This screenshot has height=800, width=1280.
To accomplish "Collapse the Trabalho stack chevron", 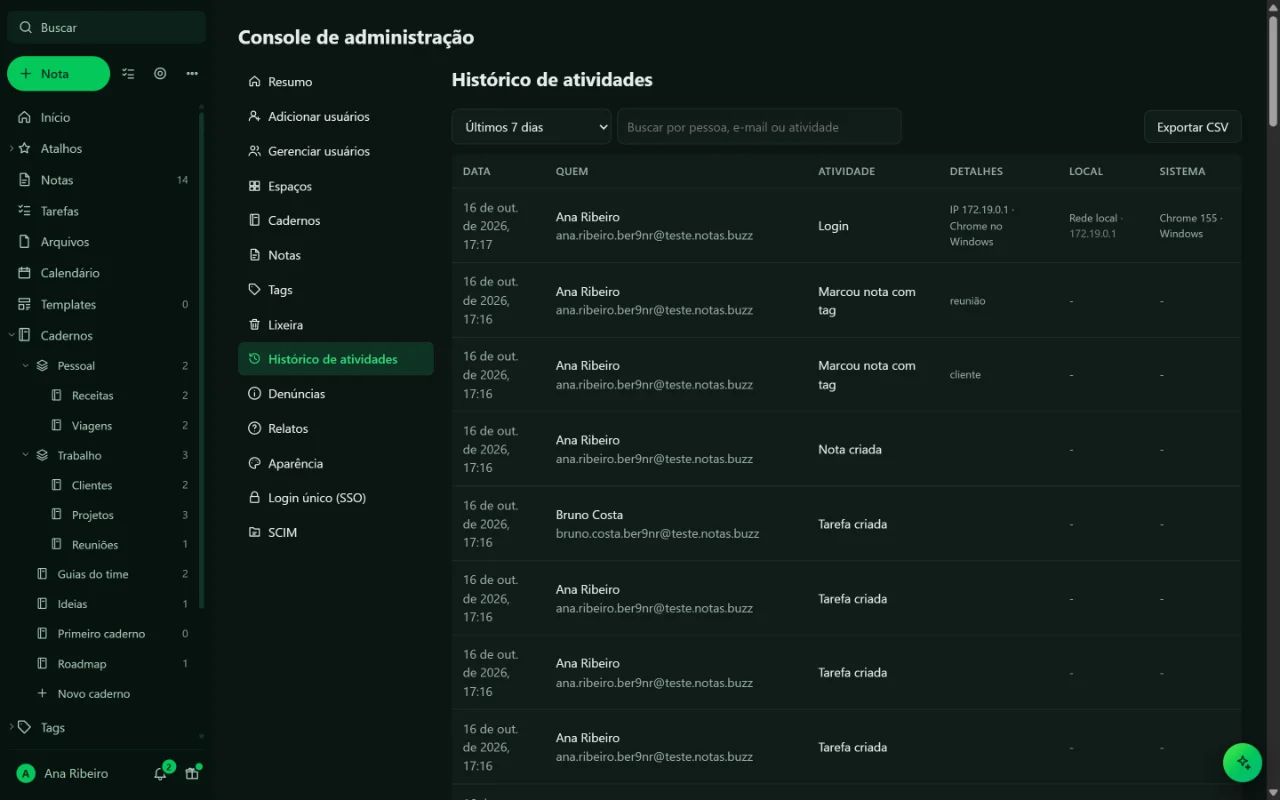I will [x=26, y=455].
